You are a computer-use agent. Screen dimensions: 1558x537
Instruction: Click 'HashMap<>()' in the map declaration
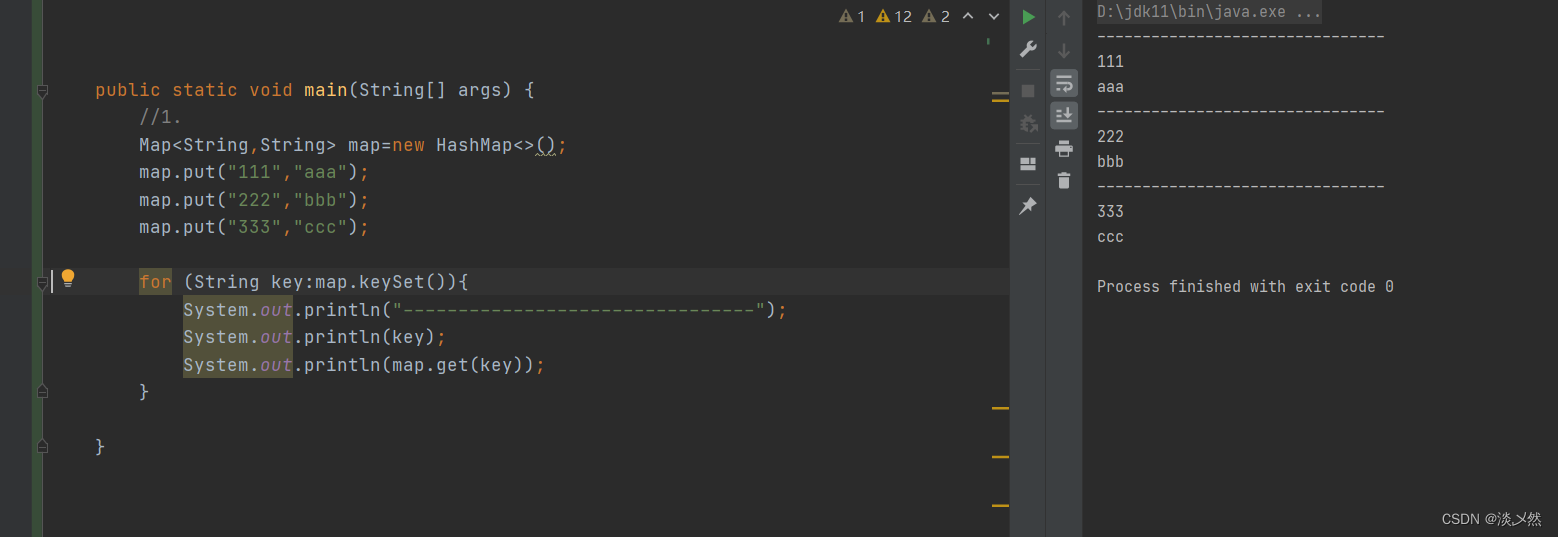(x=496, y=145)
